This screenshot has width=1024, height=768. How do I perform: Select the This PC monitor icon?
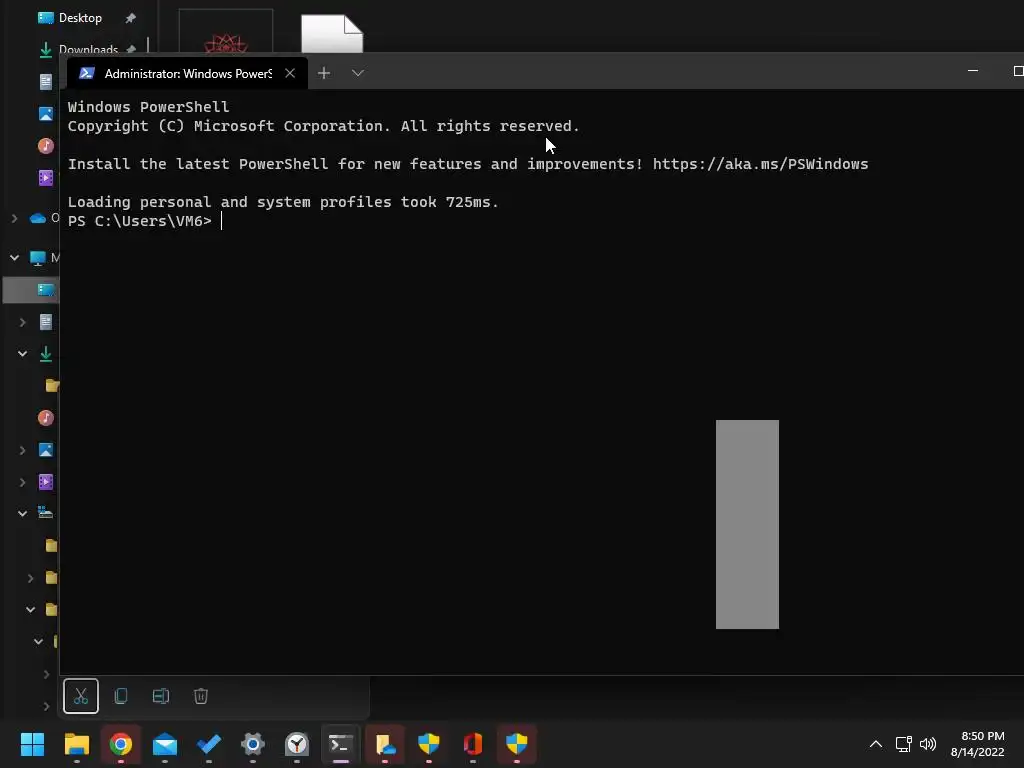38,258
